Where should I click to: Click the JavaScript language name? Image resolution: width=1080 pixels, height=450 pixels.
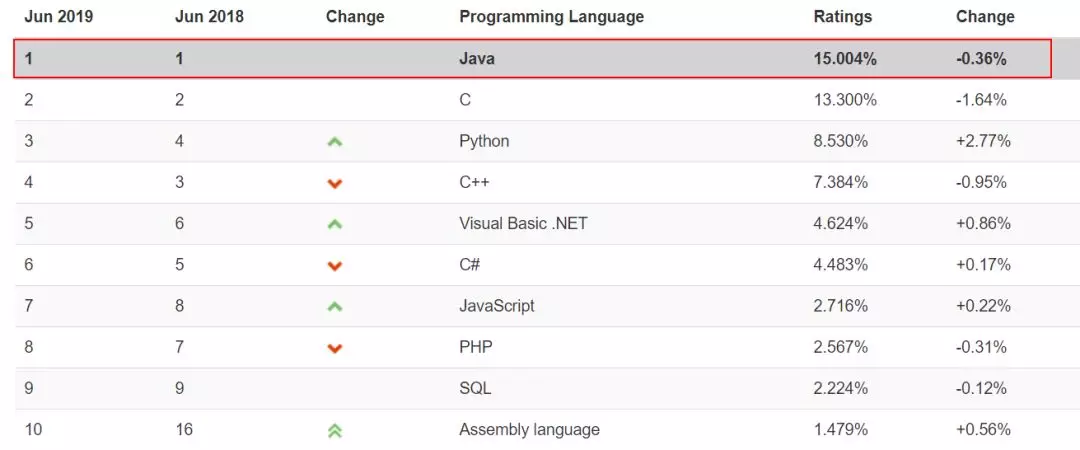[x=496, y=306]
